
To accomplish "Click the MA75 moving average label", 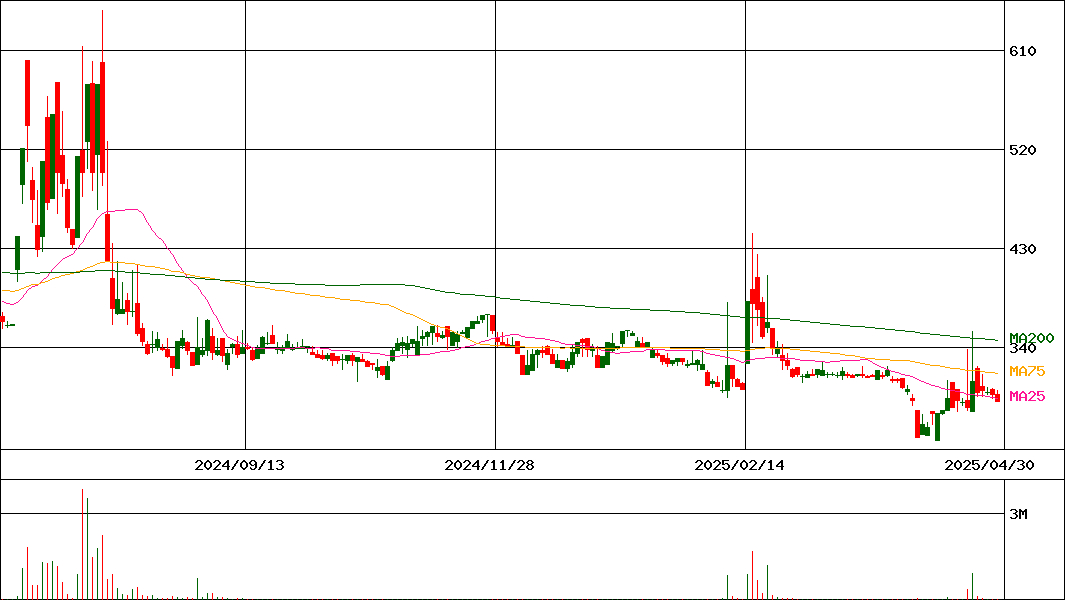I will (1027, 372).
